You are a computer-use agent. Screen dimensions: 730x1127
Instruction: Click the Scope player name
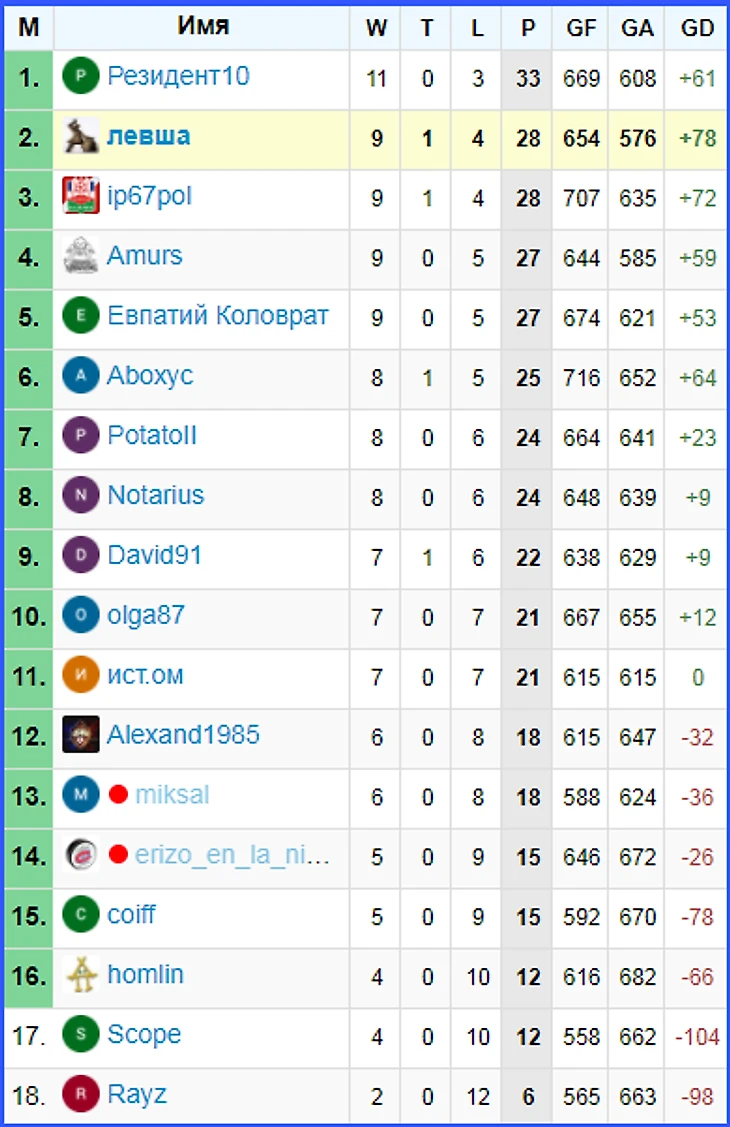[144, 1034]
